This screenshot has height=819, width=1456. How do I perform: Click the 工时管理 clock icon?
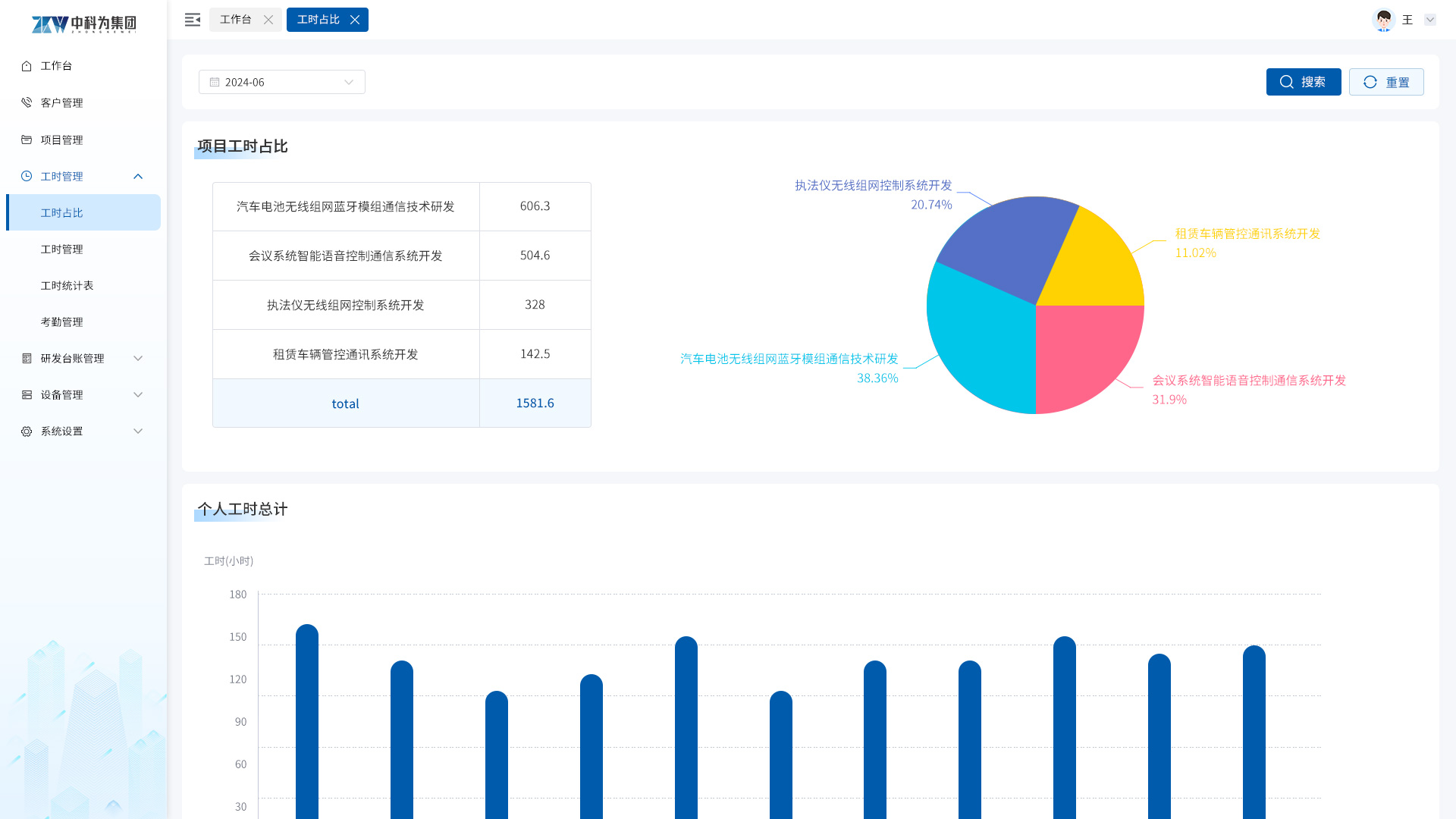[x=27, y=176]
